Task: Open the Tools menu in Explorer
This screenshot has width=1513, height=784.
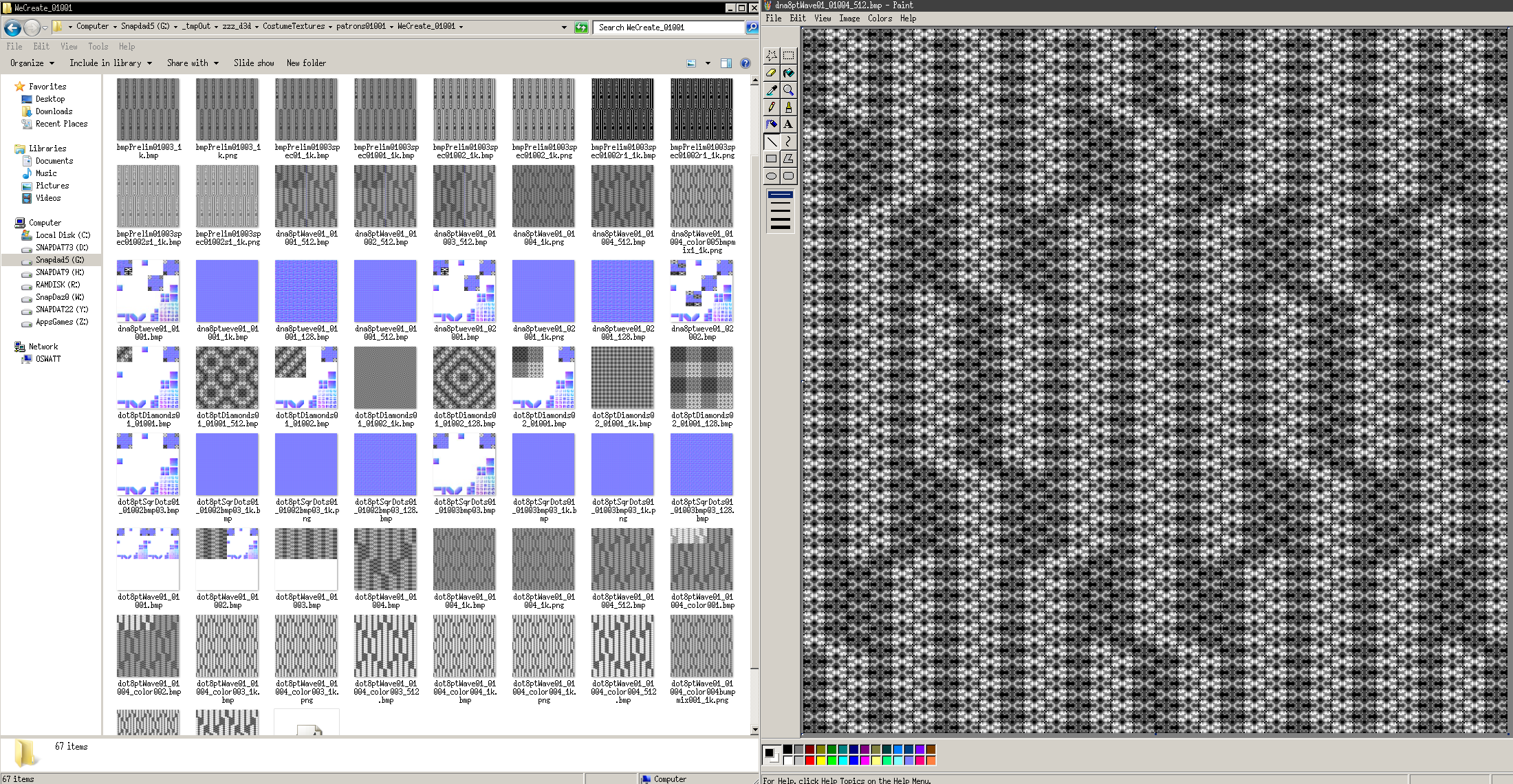Action: coord(98,47)
